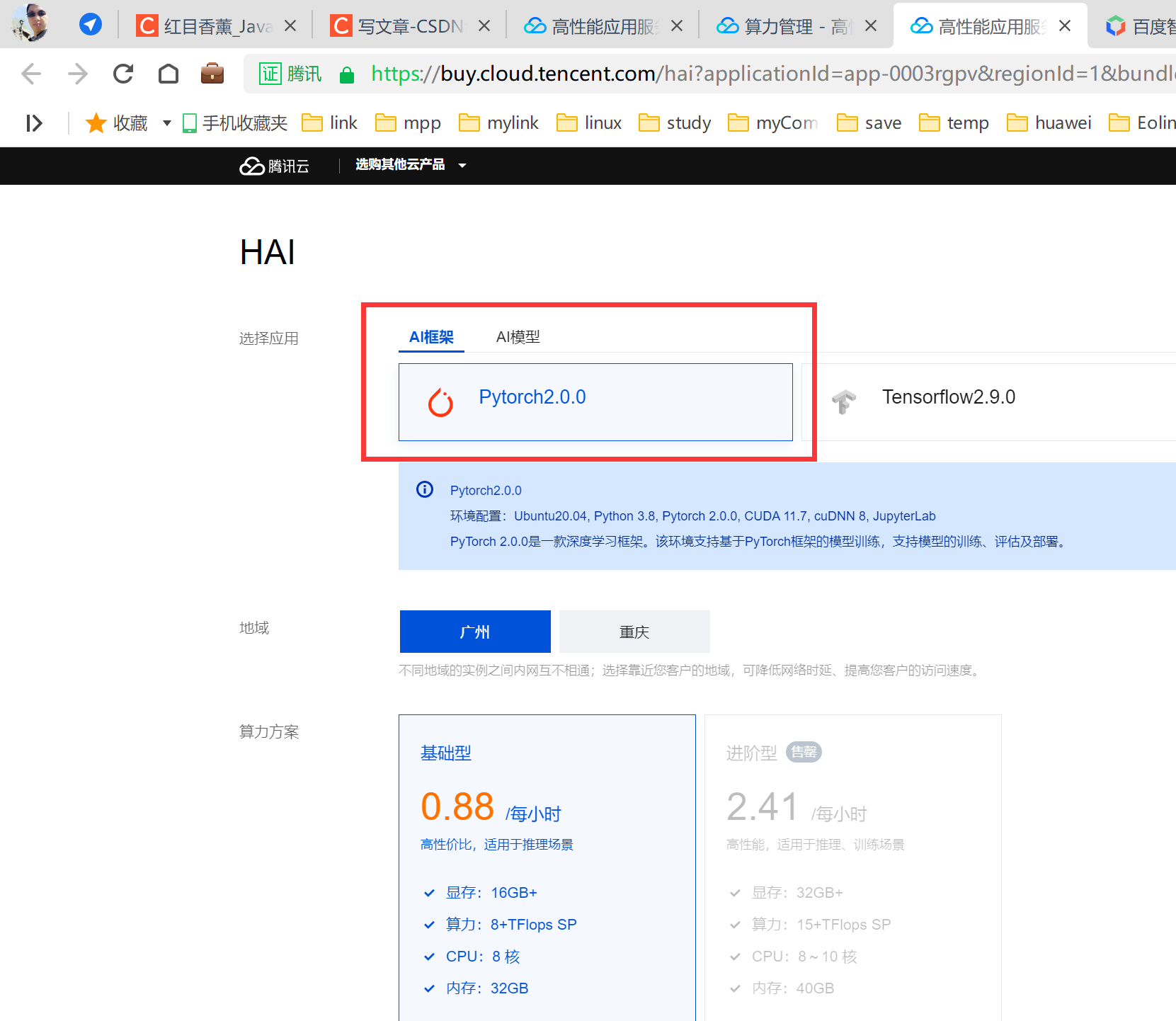
Task: Select the Tensorflow2.9.0 application card
Action: 989,402
